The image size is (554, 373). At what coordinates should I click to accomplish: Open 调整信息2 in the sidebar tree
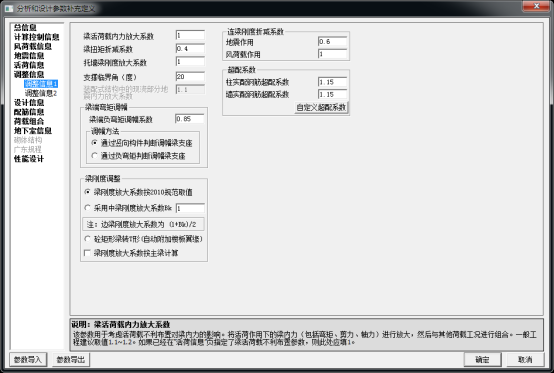pos(41,93)
